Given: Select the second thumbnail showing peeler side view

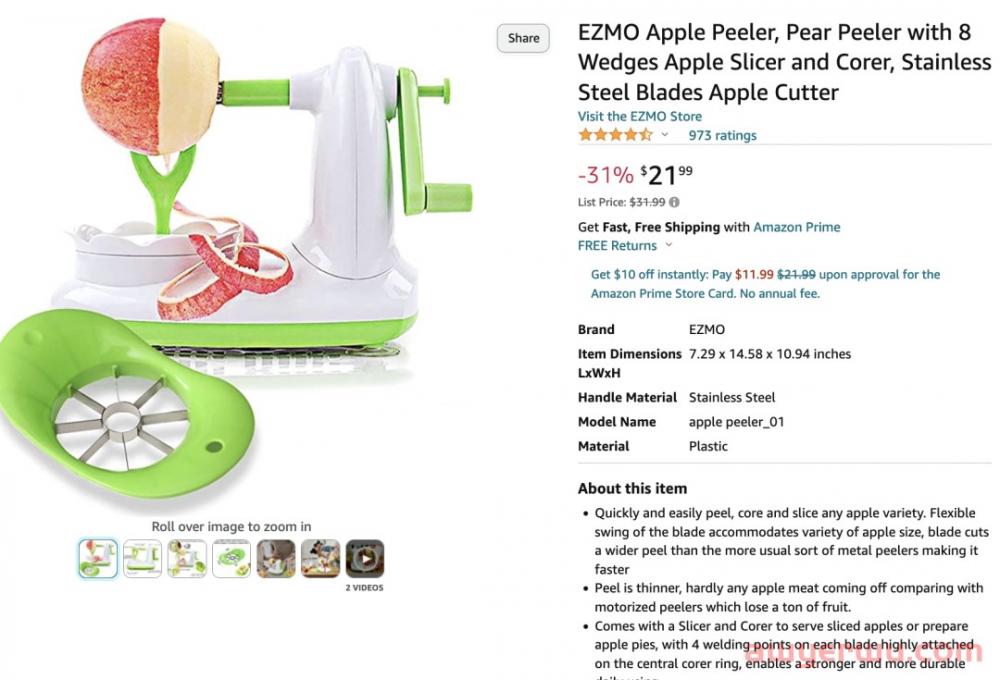Looking at the screenshot, I should click(142, 558).
